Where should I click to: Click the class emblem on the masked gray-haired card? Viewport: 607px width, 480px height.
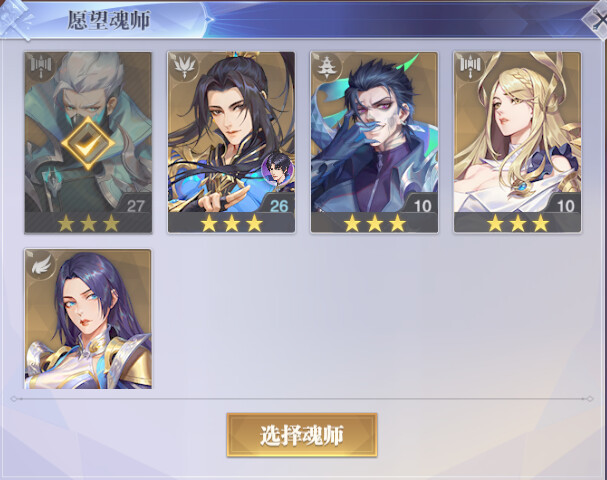point(41,66)
